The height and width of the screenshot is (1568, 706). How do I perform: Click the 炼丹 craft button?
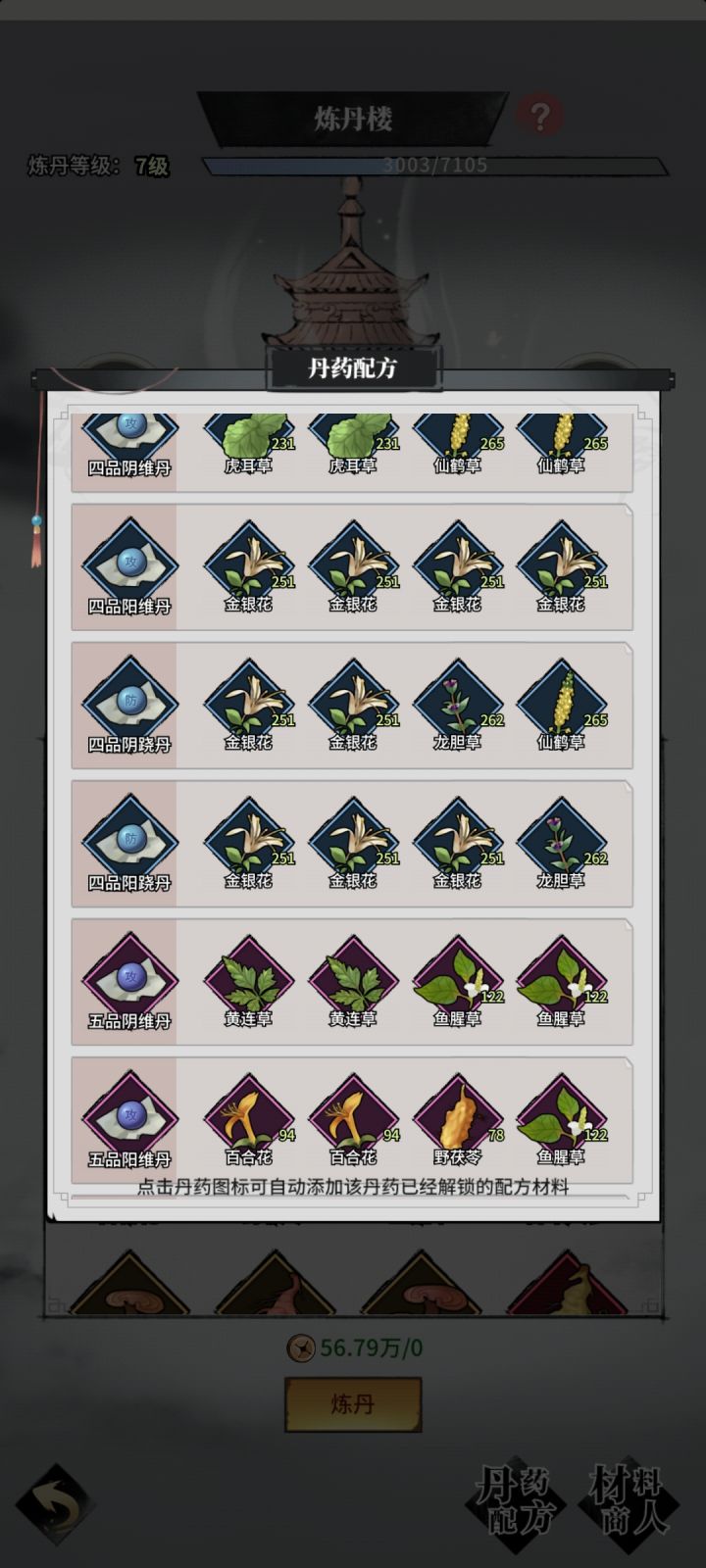coord(353,1404)
